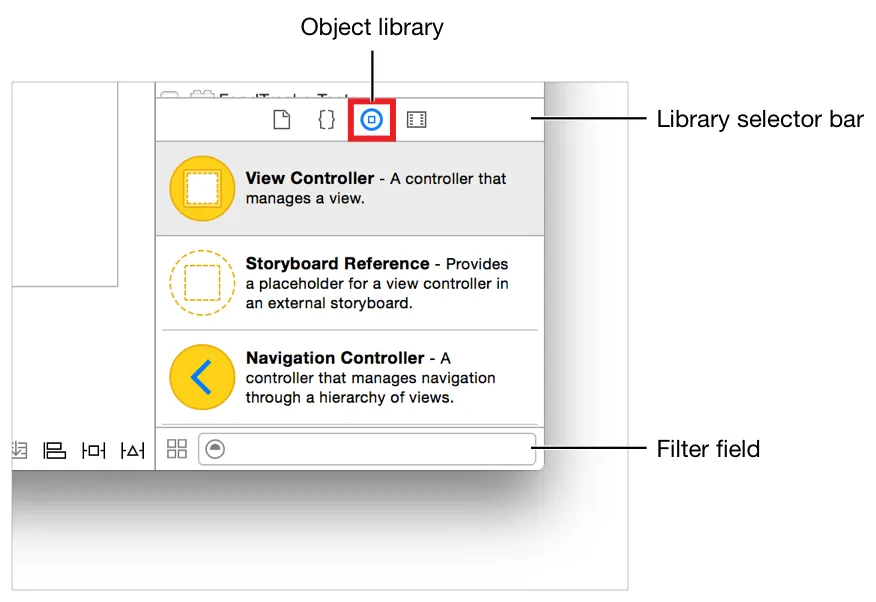The height and width of the screenshot is (602, 876).
Task: Click the Navigation Controller back-arrow icon
Action: pos(202,377)
